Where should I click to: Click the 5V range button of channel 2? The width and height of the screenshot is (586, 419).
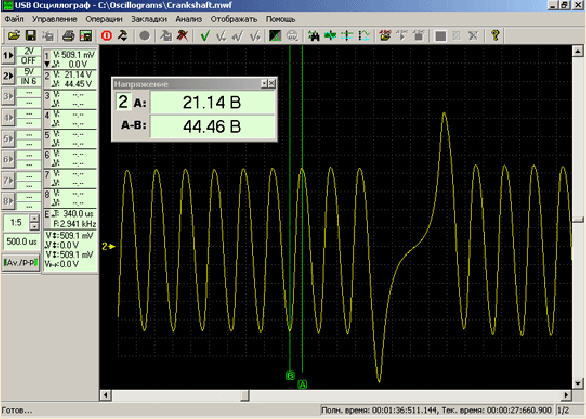point(29,71)
